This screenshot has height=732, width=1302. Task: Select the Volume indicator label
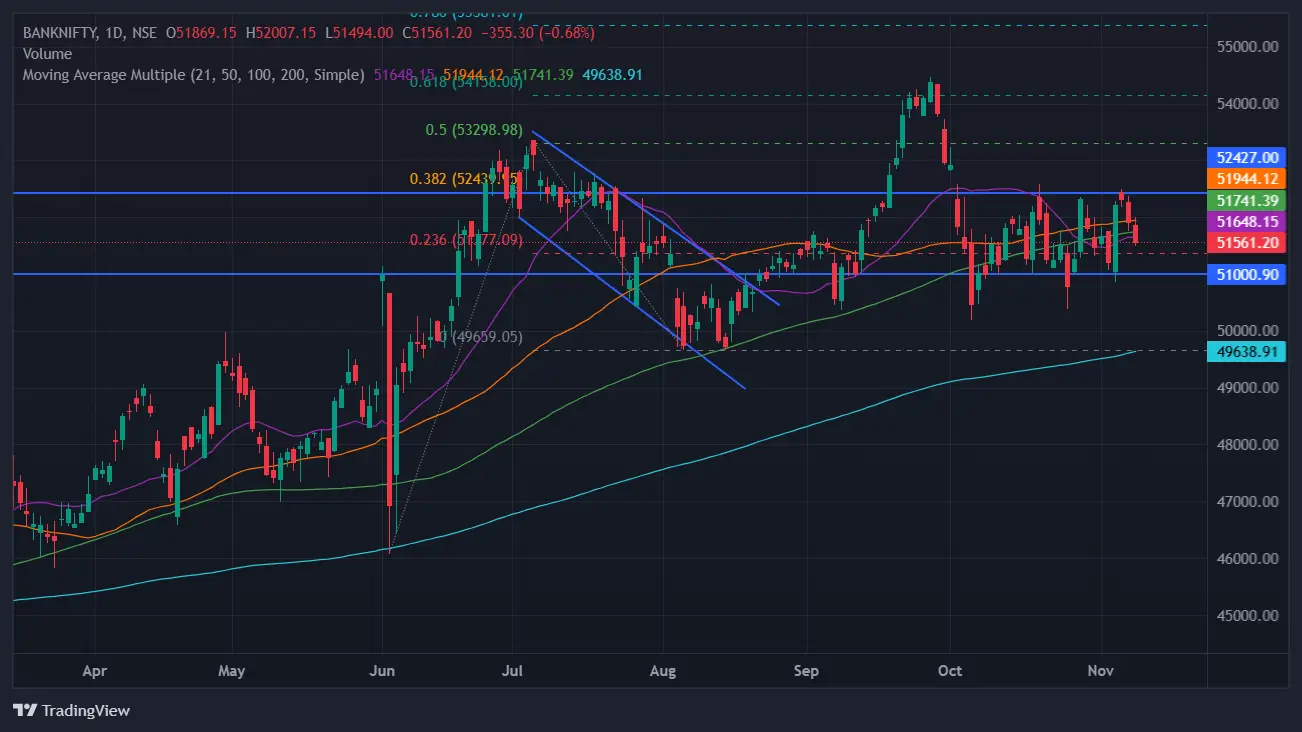(47, 54)
